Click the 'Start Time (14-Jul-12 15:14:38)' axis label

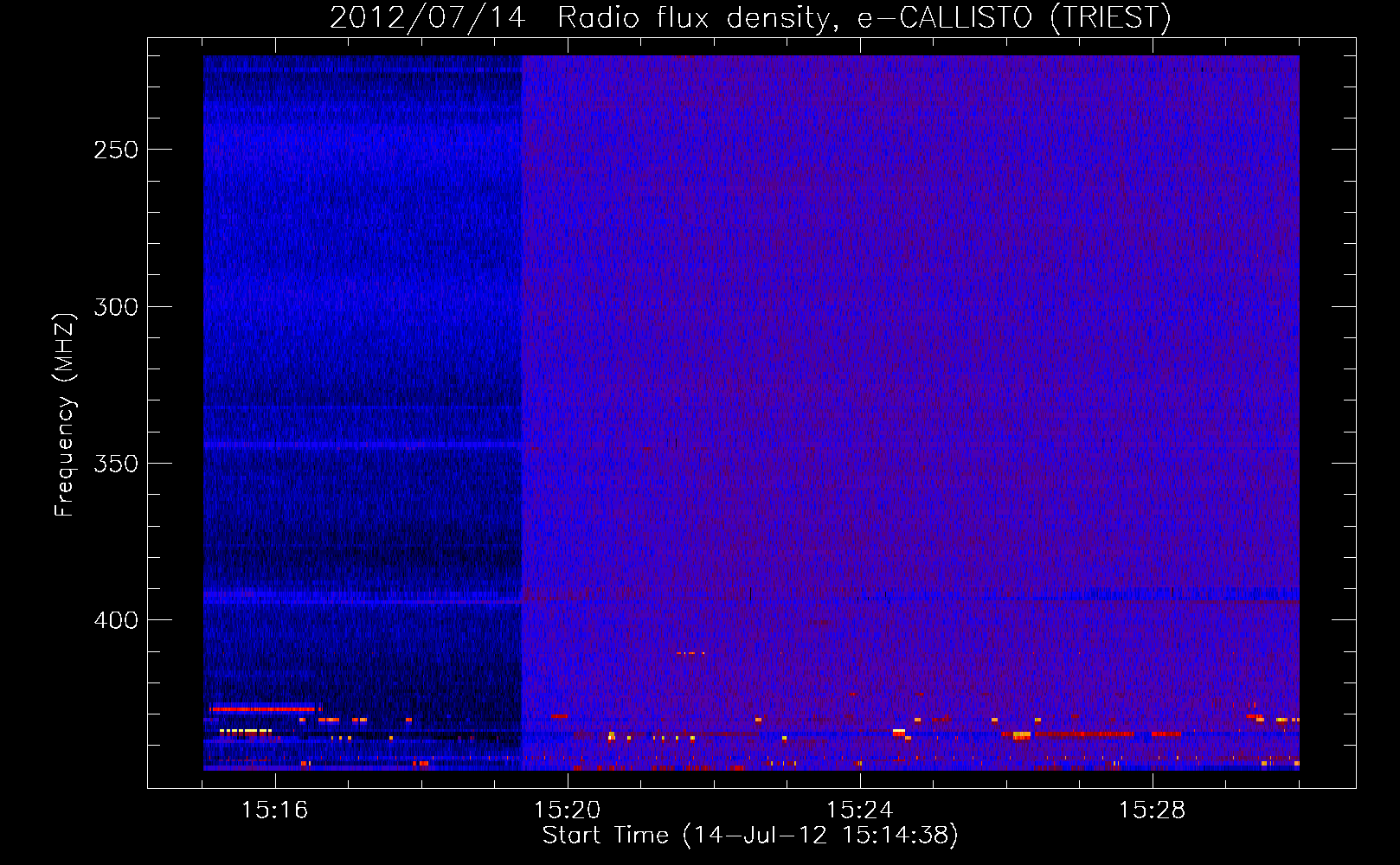(750, 836)
